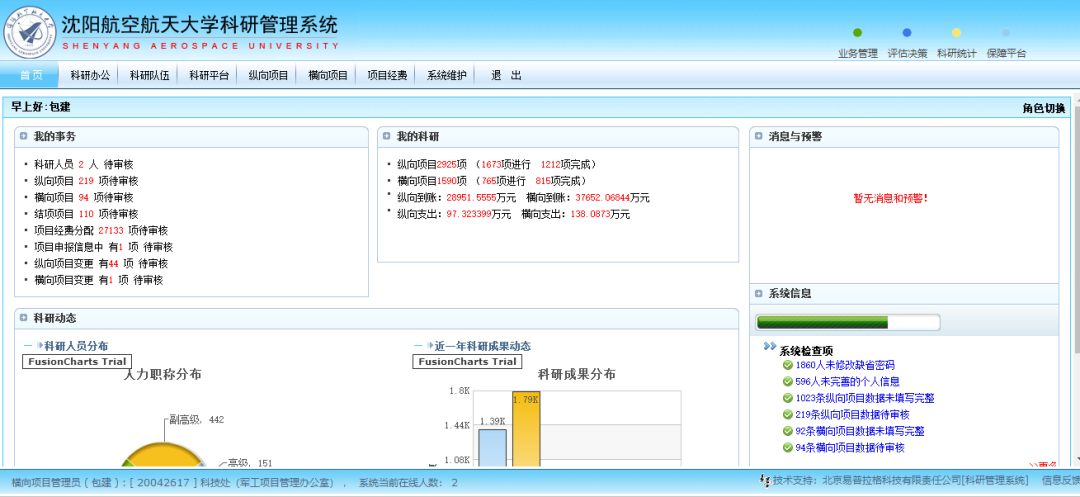This screenshot has width=1080, height=497.
Task: Open 科研统计 yellow dot icon
Action: 956,32
